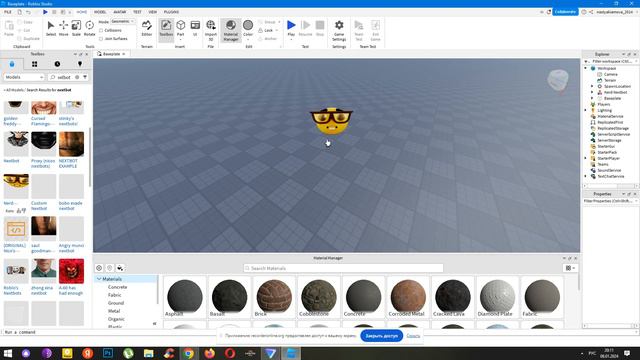
Task: Activate the Rotate tool
Action: [x=89, y=26]
